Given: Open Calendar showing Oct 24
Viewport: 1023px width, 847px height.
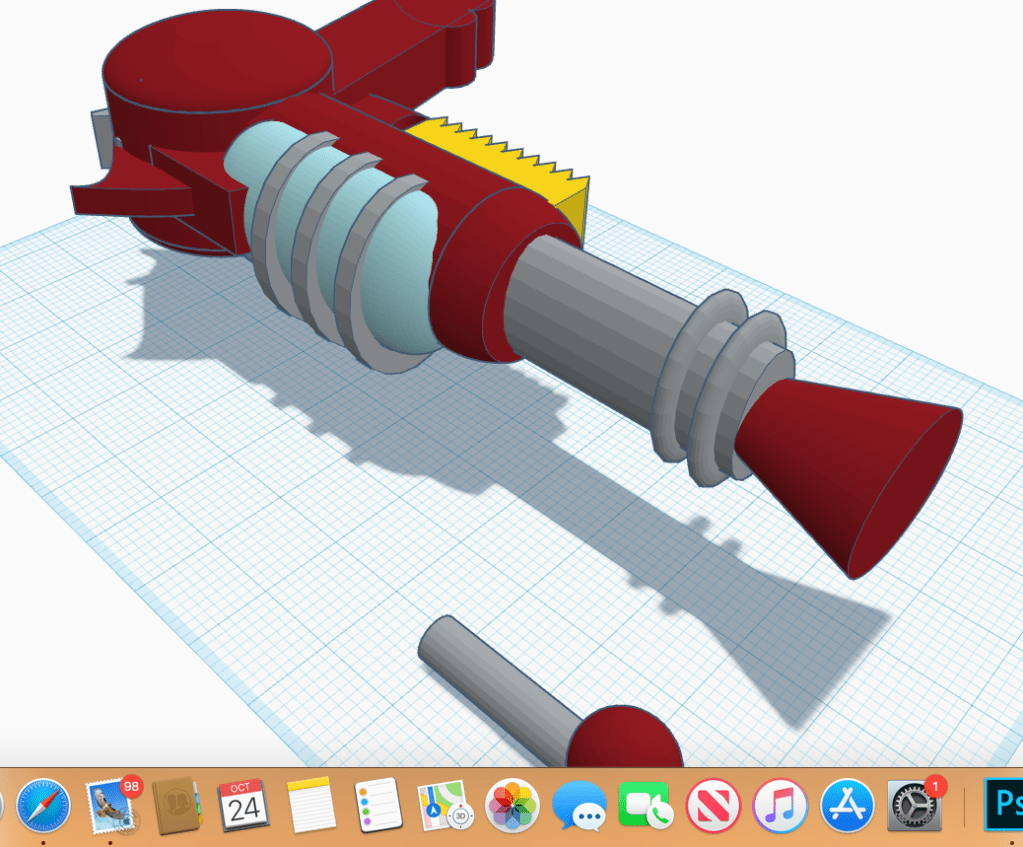Looking at the screenshot, I should click(243, 805).
